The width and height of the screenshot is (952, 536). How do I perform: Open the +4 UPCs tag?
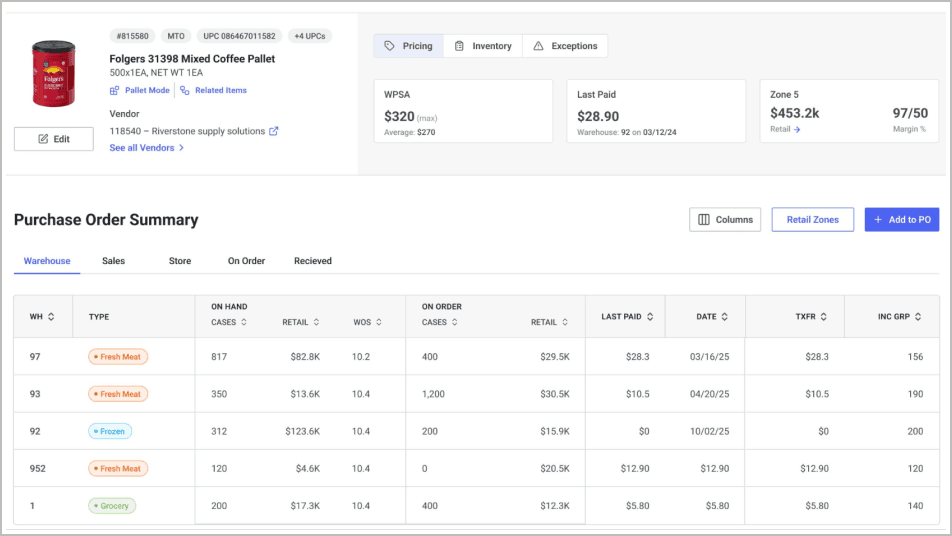[310, 36]
